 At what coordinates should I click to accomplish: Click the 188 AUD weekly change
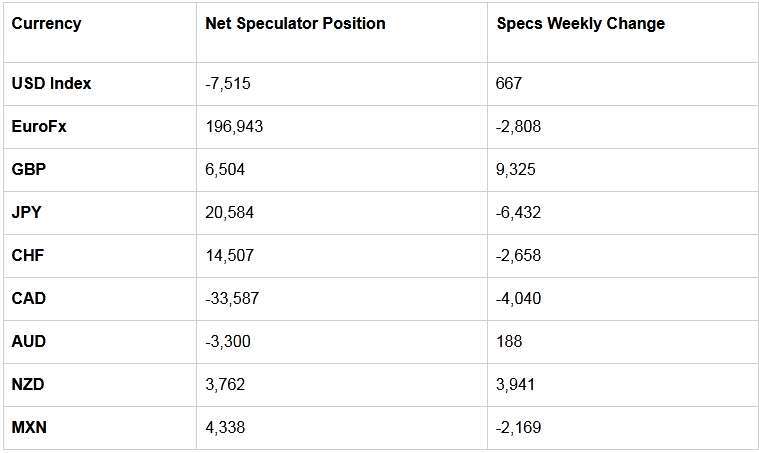point(509,342)
